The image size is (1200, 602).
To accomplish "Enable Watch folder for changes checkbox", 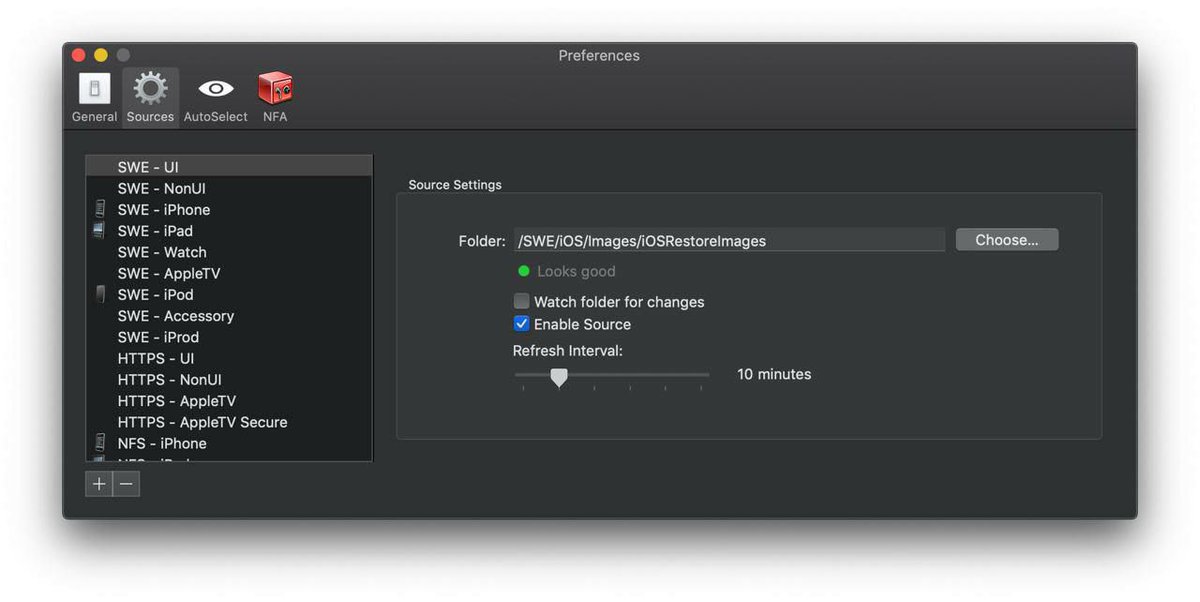I will click(521, 301).
